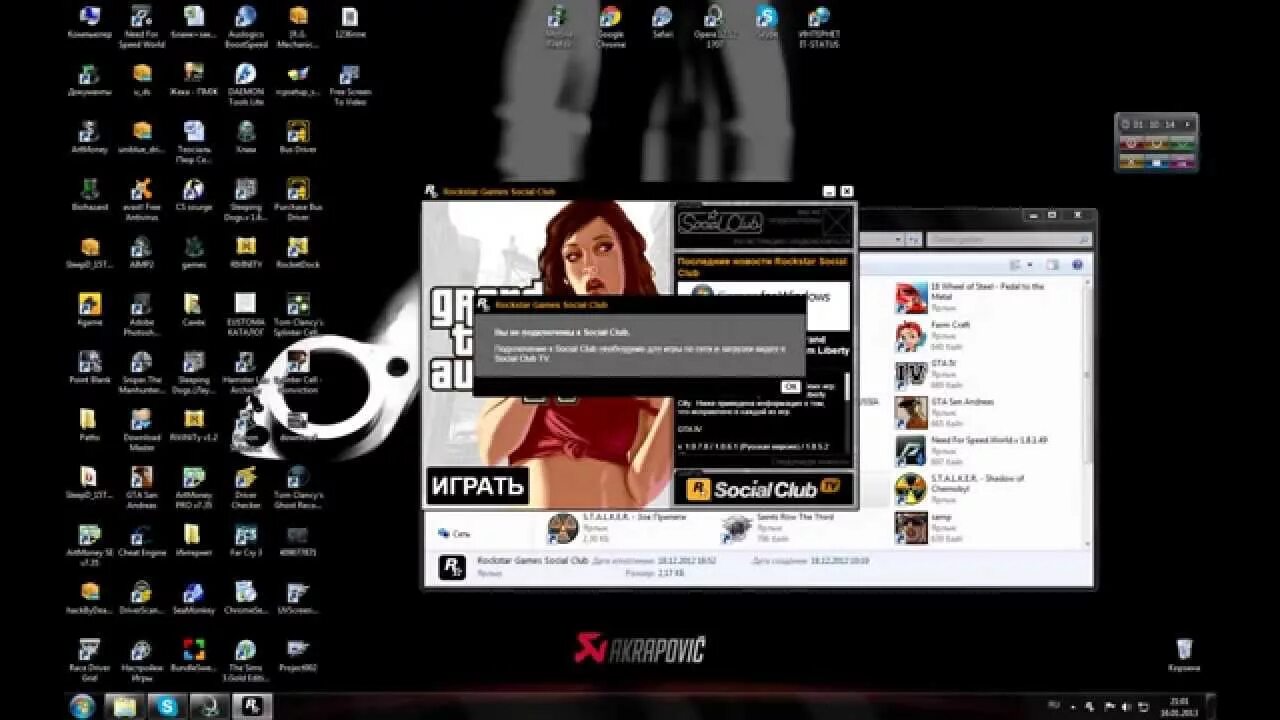Click OK in the Social Club dialog
Screen dimensions: 1280x720
point(790,386)
